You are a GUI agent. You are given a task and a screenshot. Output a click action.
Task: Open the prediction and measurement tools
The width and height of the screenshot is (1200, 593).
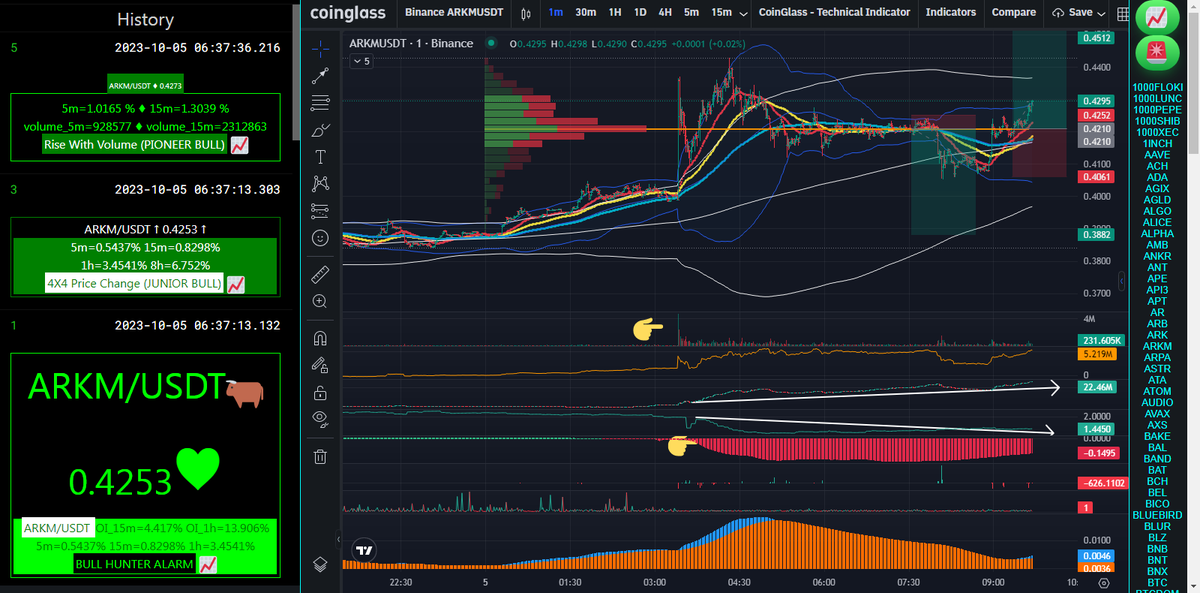click(320, 210)
